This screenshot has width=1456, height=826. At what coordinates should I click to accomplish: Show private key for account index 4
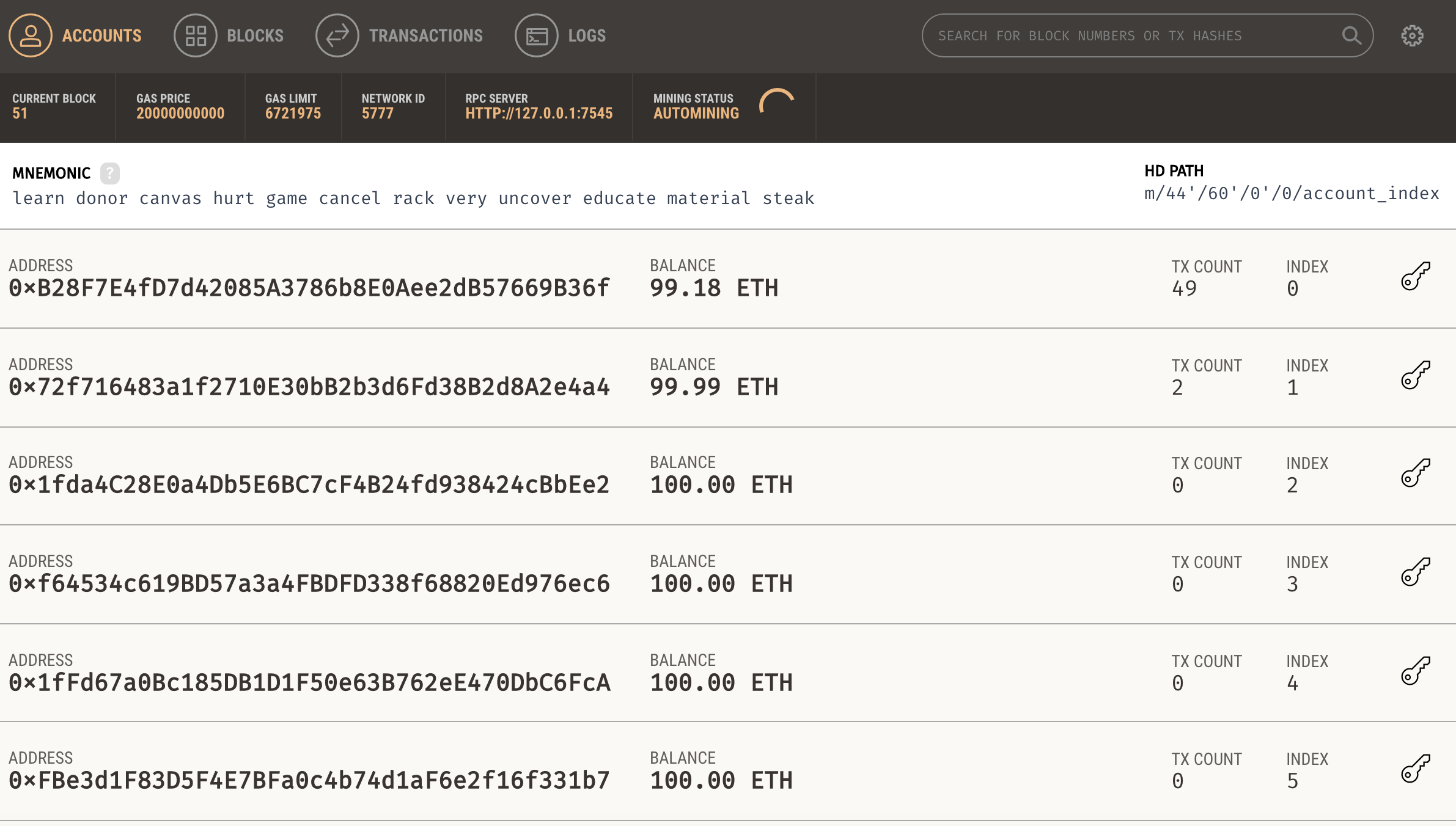pos(1415,671)
